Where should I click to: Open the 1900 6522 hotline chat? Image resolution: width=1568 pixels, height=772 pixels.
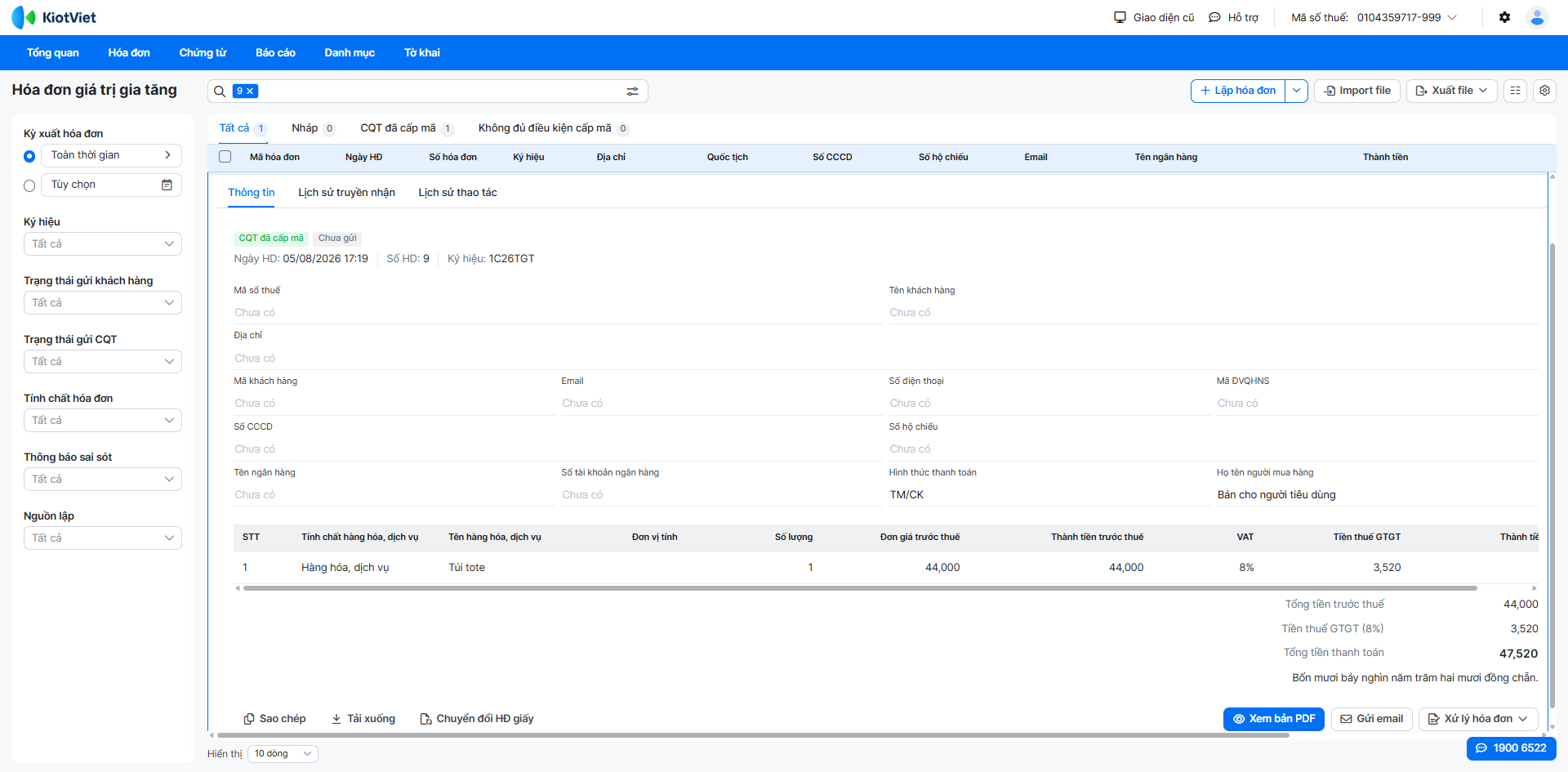pyautogui.click(x=1511, y=748)
